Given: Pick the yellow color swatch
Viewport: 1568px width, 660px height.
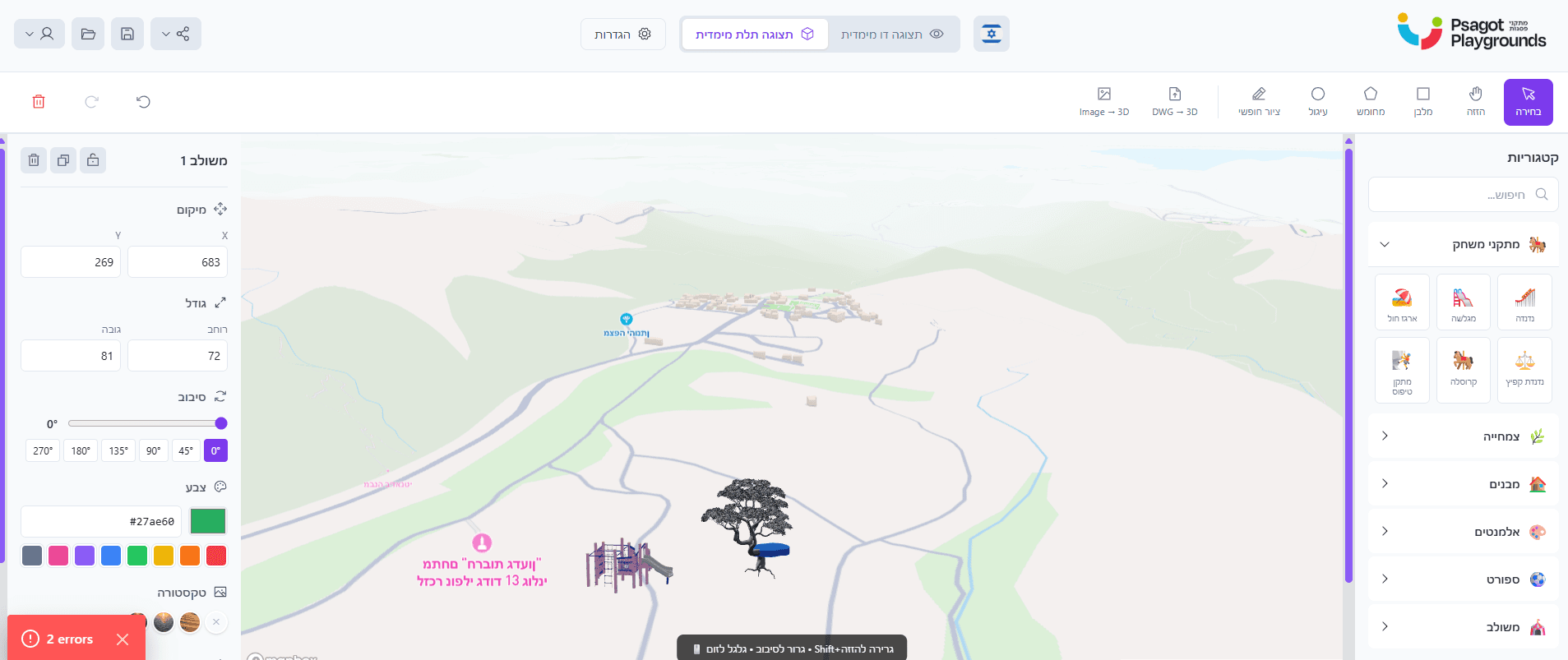Looking at the screenshot, I should coord(164,556).
